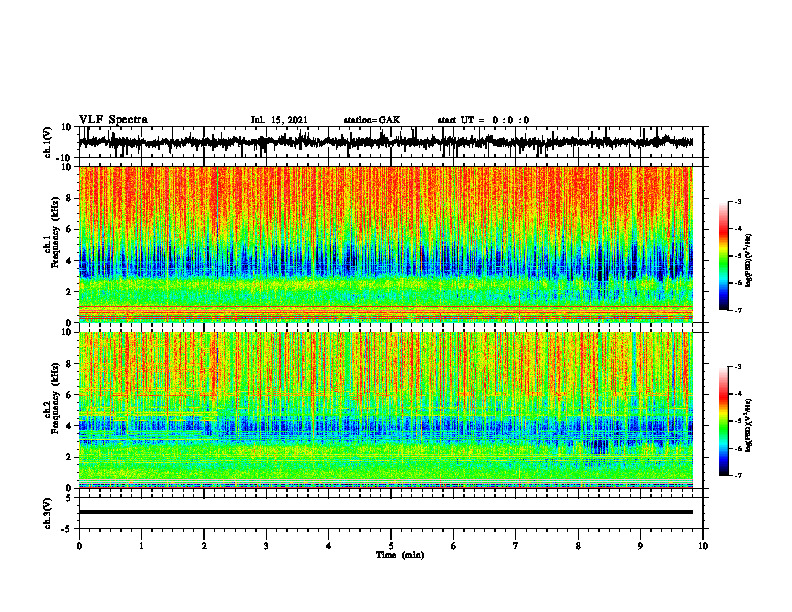Click the VLF Spectra title
The width and height of the screenshot is (792, 612).
[114, 120]
